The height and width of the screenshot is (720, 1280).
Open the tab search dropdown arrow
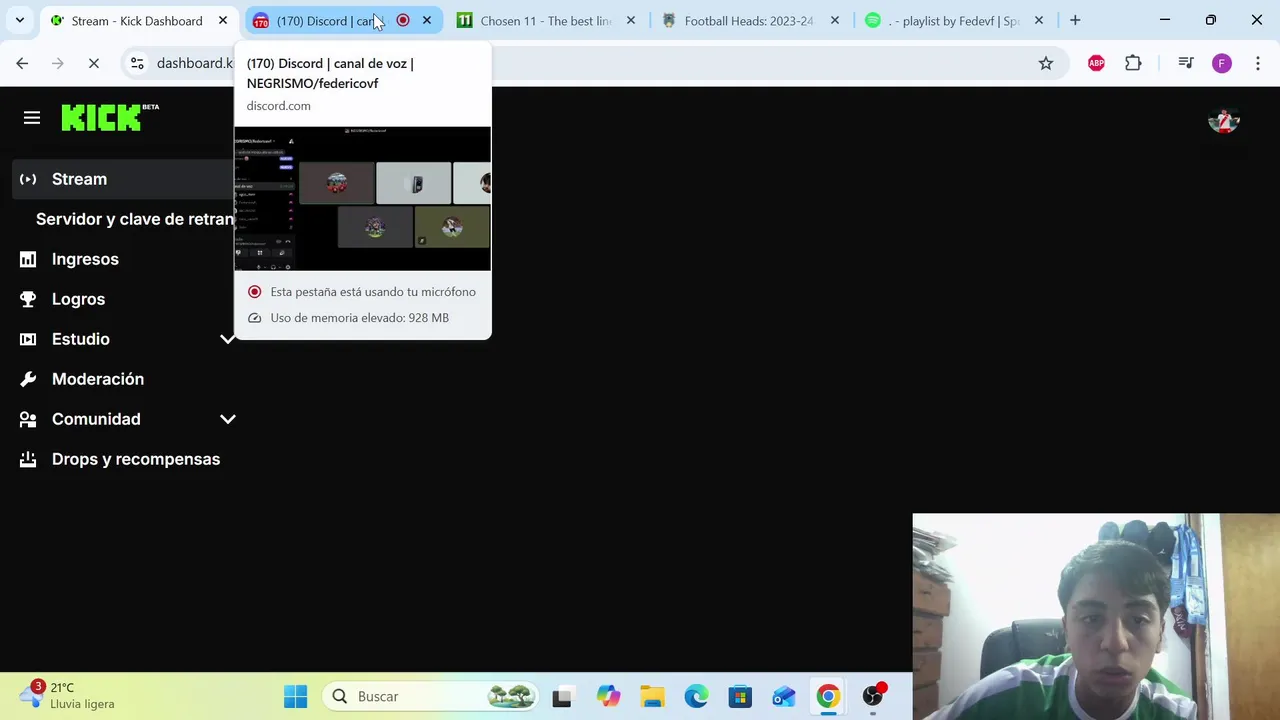click(x=19, y=20)
